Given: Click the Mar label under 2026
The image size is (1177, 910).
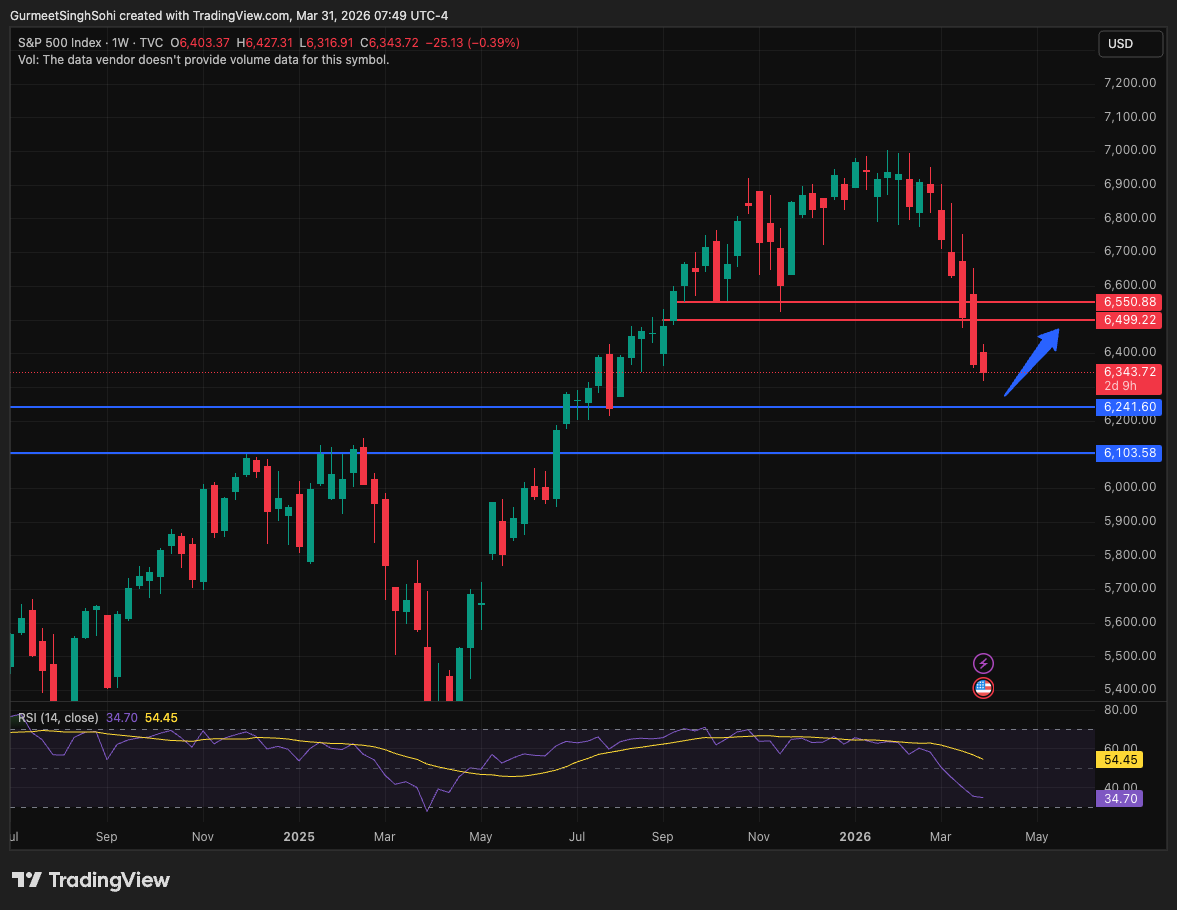Looking at the screenshot, I should click(940, 836).
